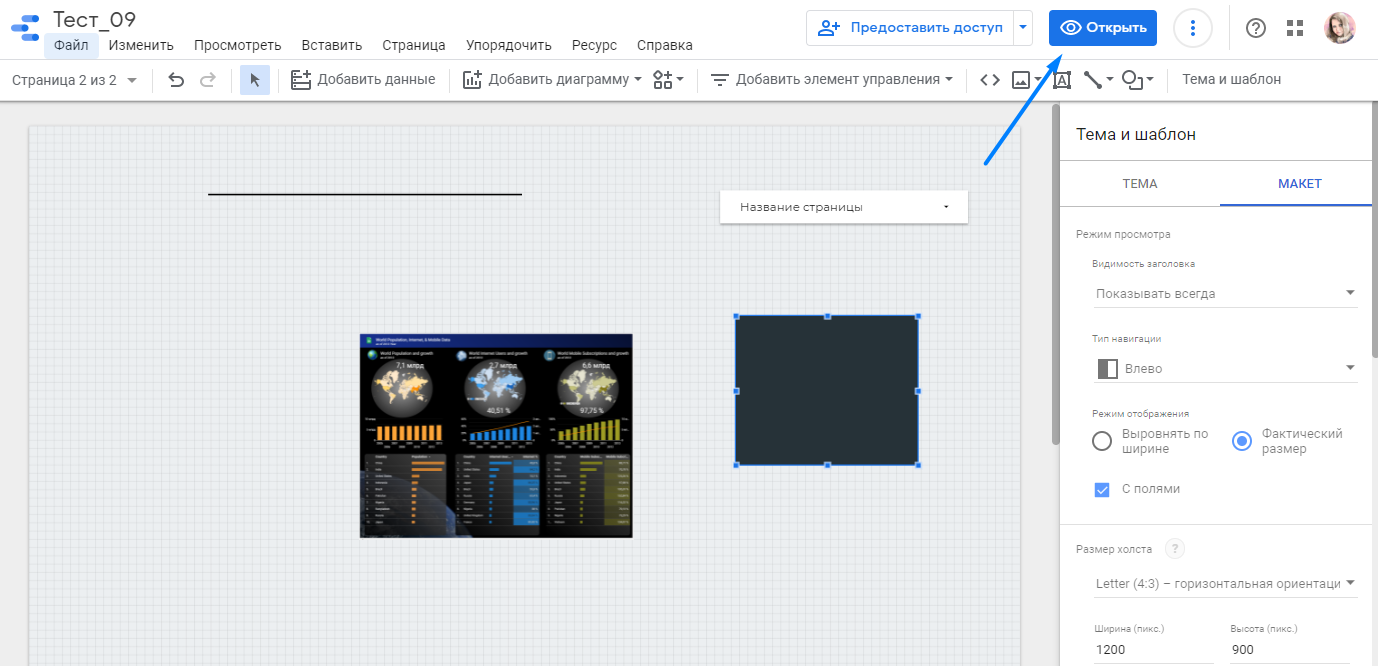Click the canvas width field showing 1200
Image resolution: width=1378 pixels, height=666 pixels.
(1154, 649)
